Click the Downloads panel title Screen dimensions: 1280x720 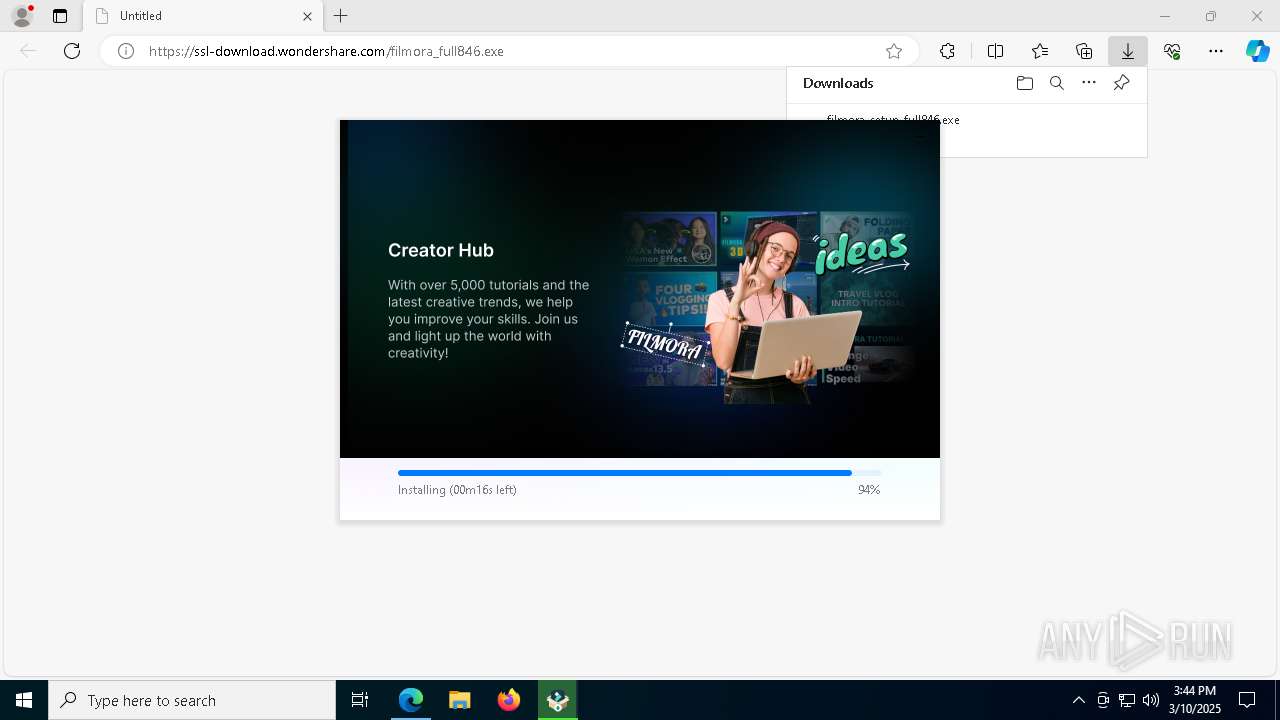click(838, 83)
